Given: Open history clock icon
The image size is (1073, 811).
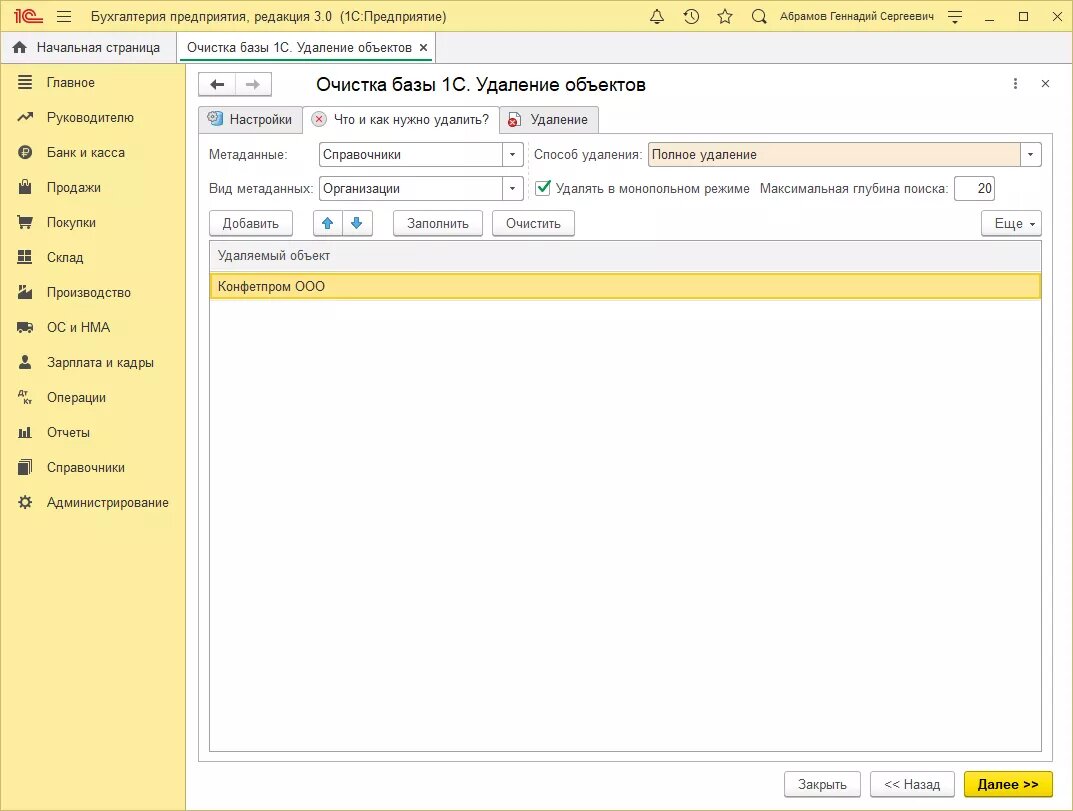Looking at the screenshot, I should click(x=691, y=16).
